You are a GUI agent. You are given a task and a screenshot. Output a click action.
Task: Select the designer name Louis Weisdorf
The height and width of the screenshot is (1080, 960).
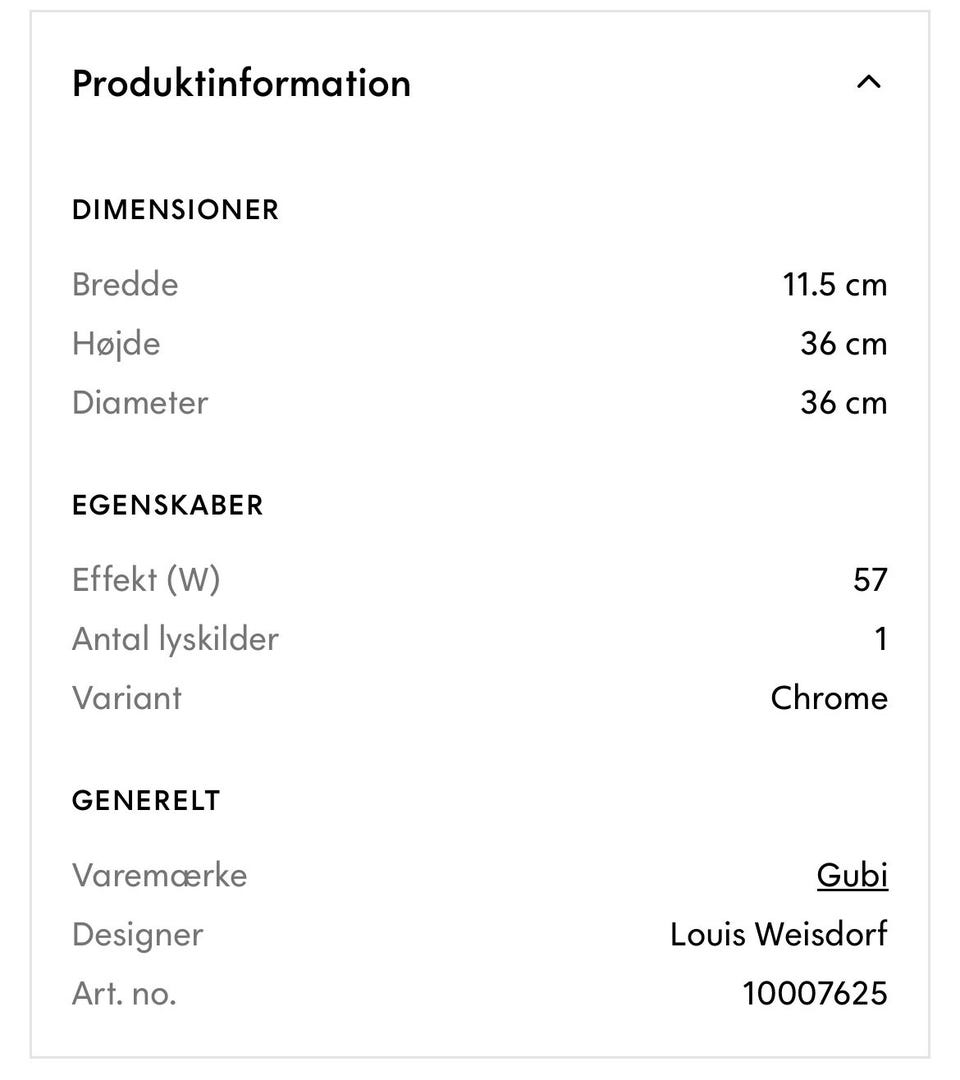click(778, 935)
